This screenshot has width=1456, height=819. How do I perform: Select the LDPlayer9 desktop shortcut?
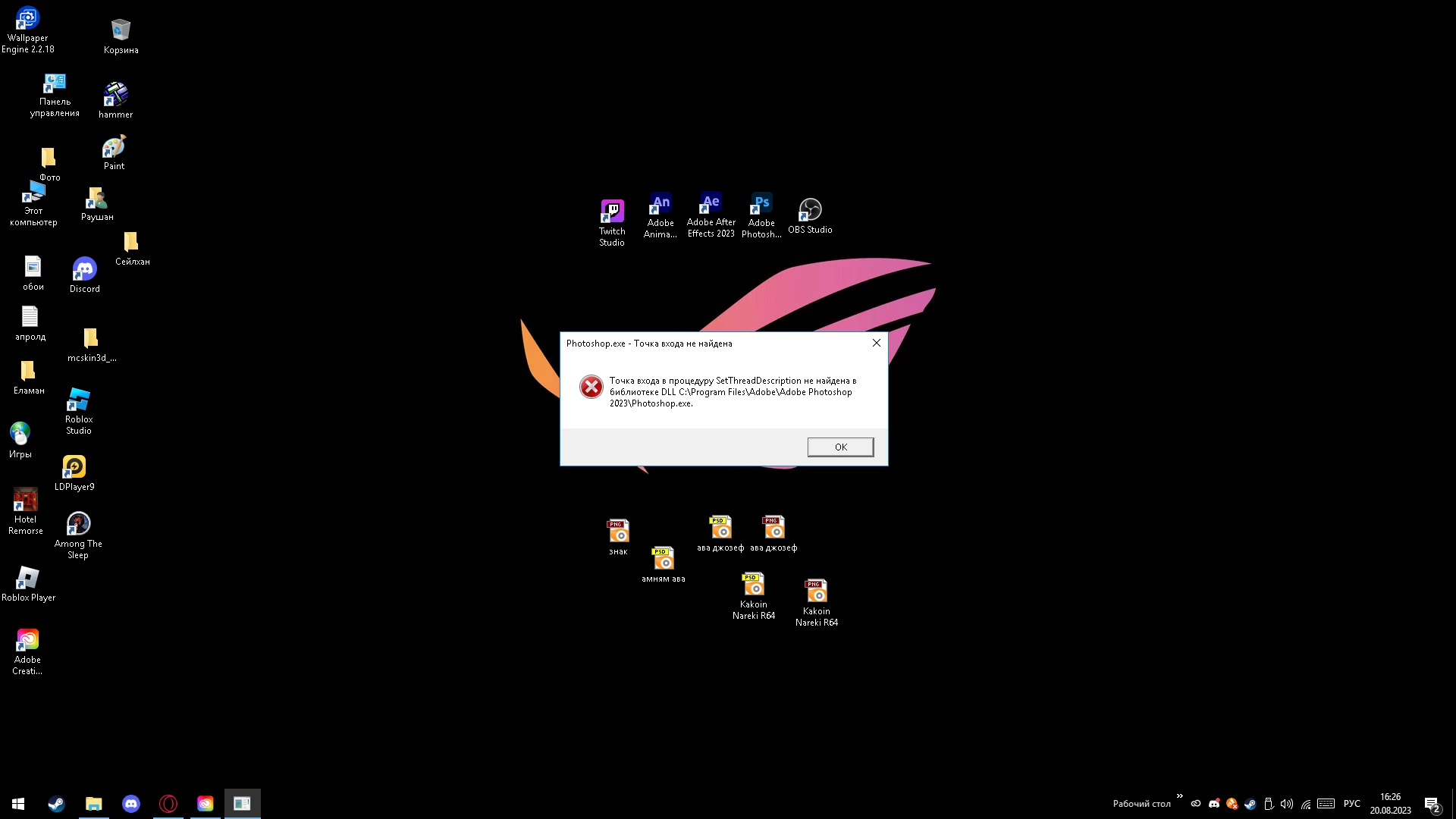74,473
